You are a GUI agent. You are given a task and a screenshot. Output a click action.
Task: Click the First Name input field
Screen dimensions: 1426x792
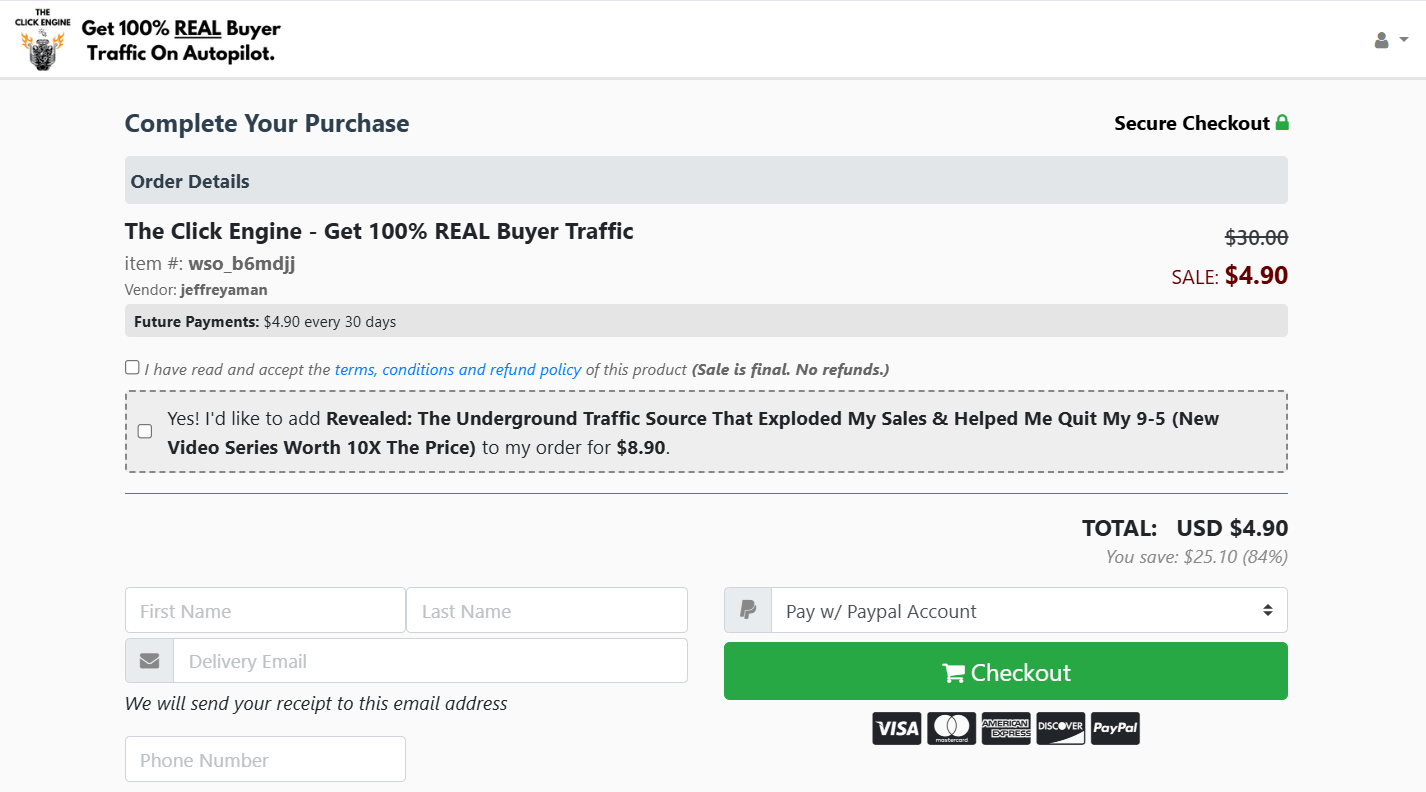[x=264, y=610]
